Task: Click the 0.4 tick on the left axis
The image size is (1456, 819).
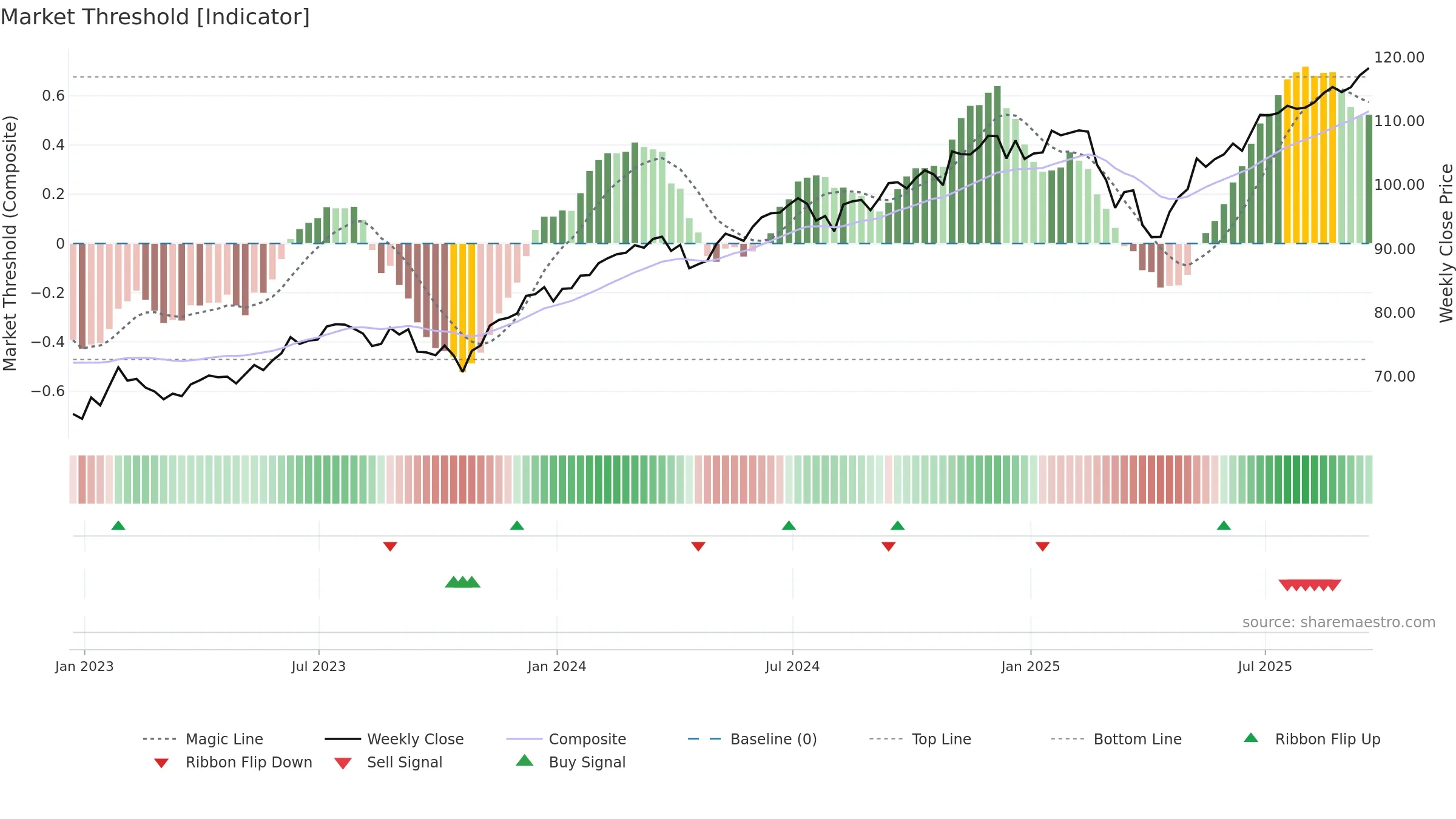Action: click(53, 145)
